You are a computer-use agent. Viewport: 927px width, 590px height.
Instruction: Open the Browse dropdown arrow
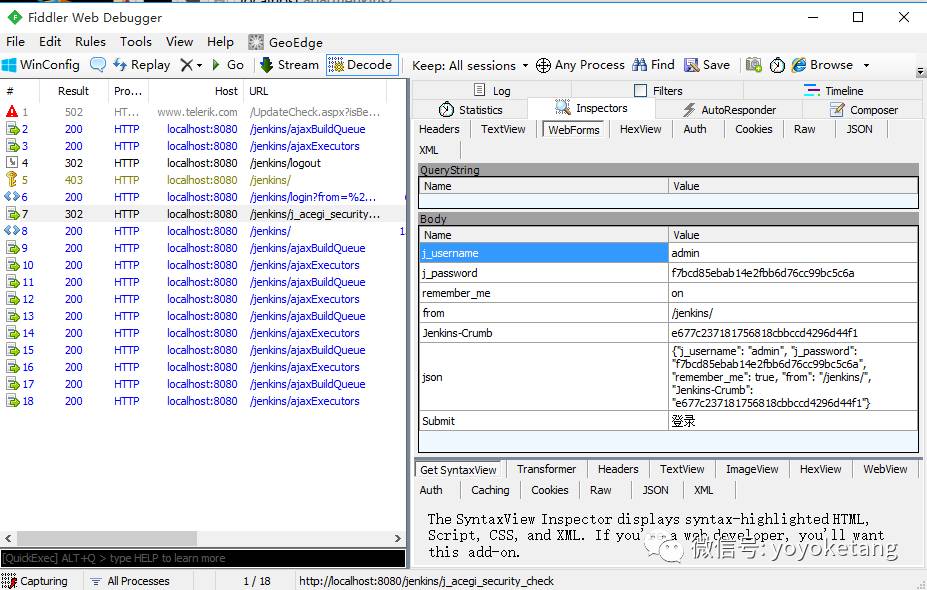[x=866, y=65]
